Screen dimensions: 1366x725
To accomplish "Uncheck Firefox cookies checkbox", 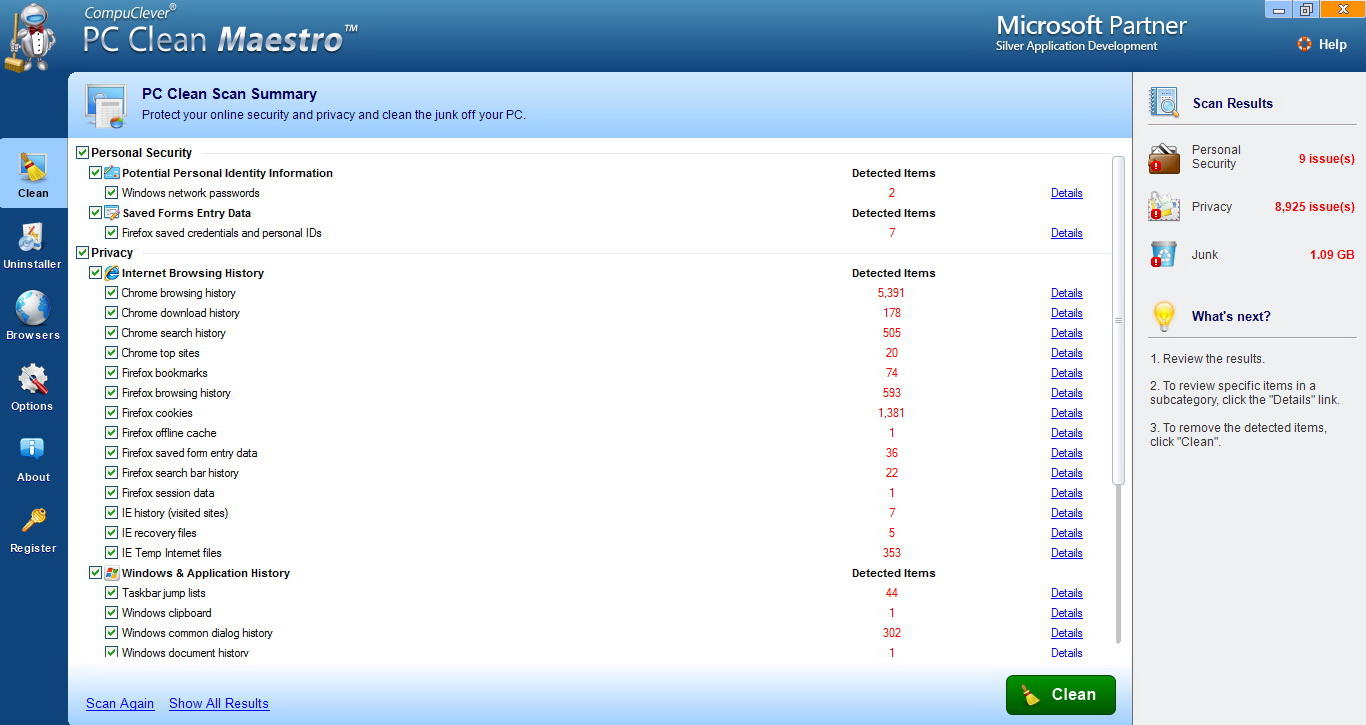I will (x=112, y=413).
